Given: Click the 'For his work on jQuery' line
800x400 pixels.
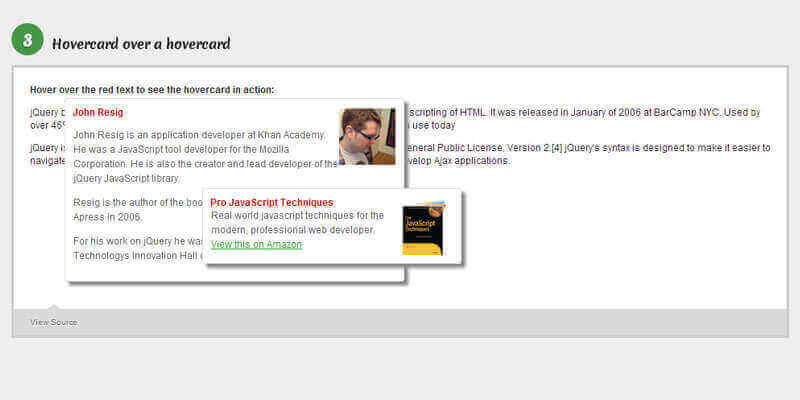Looking at the screenshot, I should [138, 241].
